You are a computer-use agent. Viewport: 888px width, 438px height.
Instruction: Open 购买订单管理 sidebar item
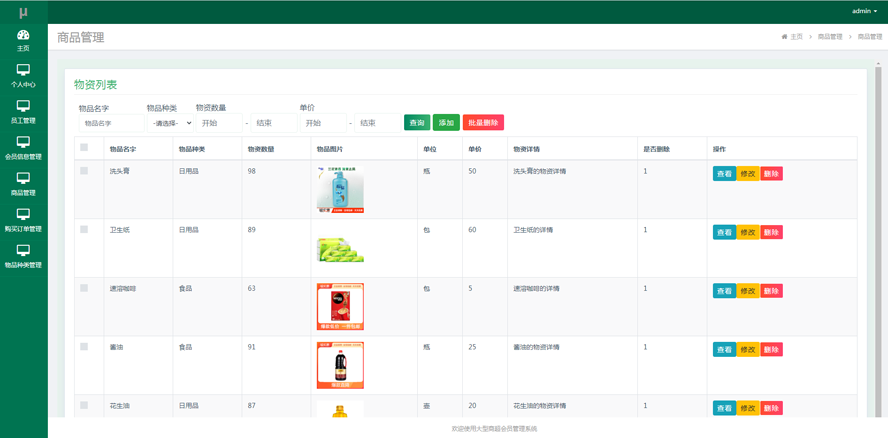point(23,221)
